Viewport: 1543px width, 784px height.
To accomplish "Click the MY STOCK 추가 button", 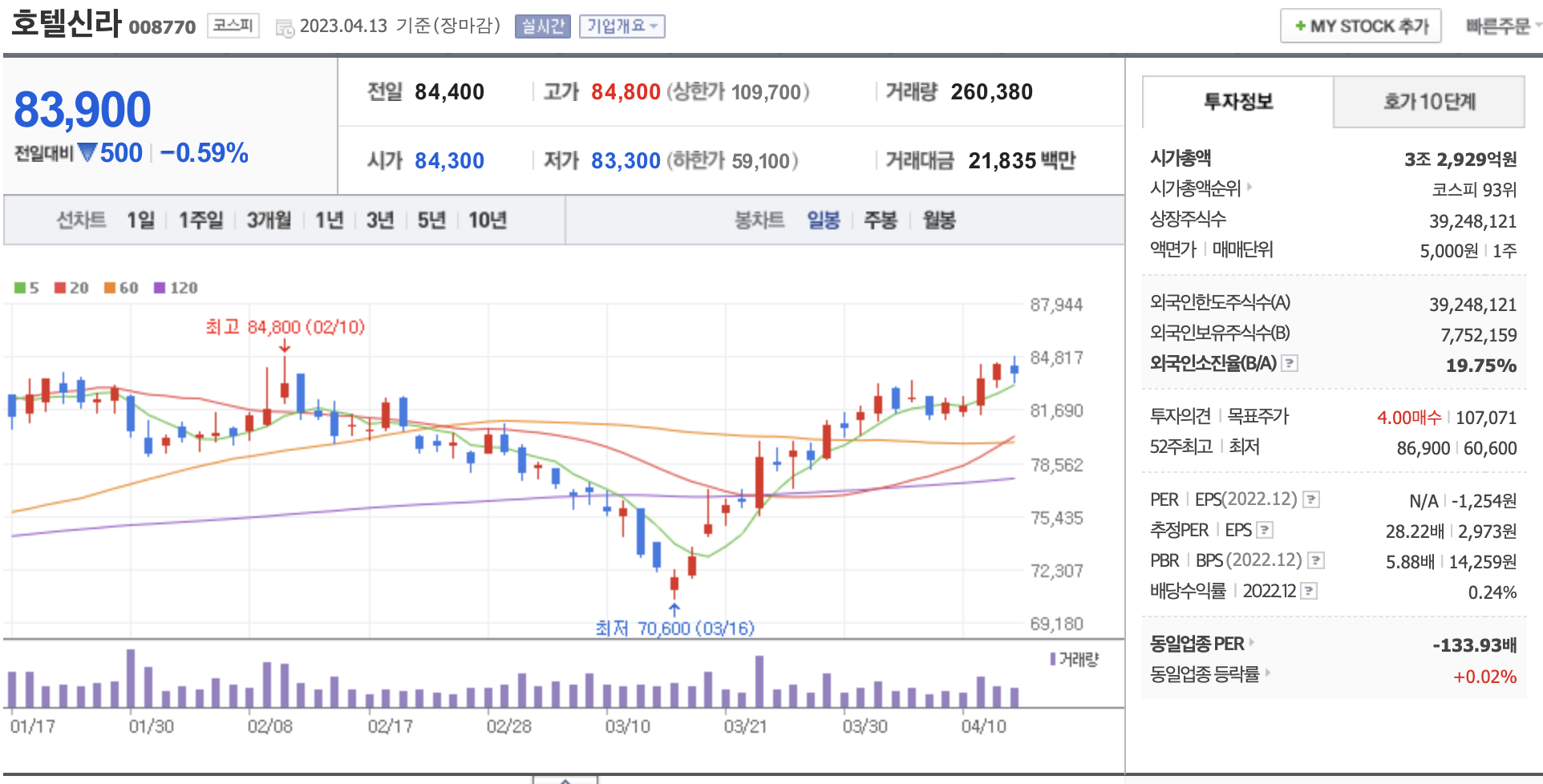I will coord(1360,26).
